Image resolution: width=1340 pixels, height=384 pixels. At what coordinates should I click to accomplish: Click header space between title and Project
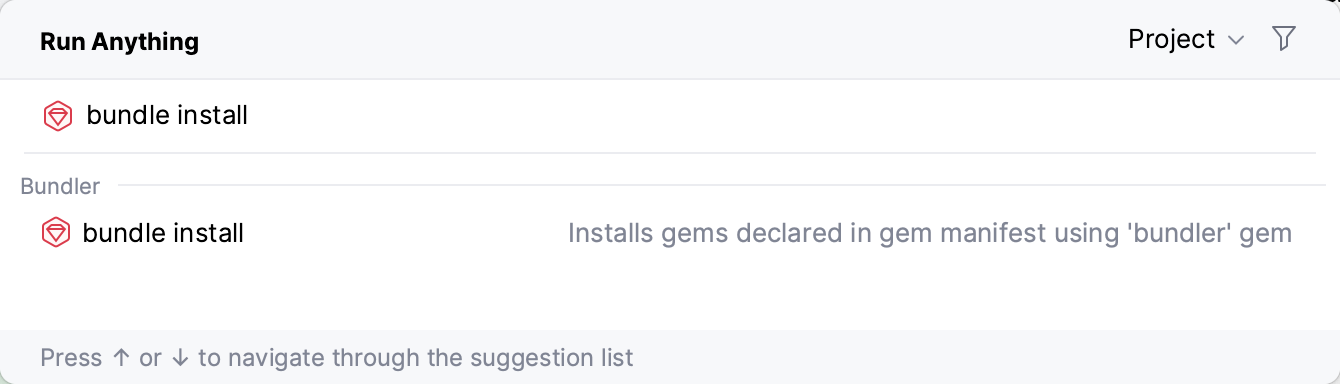coord(660,40)
